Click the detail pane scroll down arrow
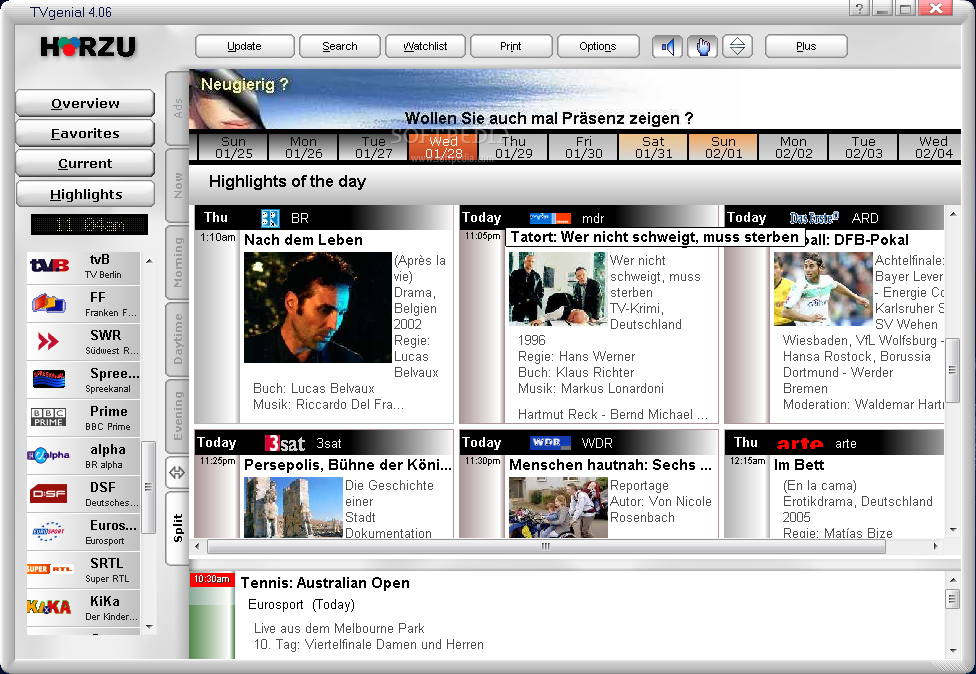 pyautogui.click(x=953, y=651)
